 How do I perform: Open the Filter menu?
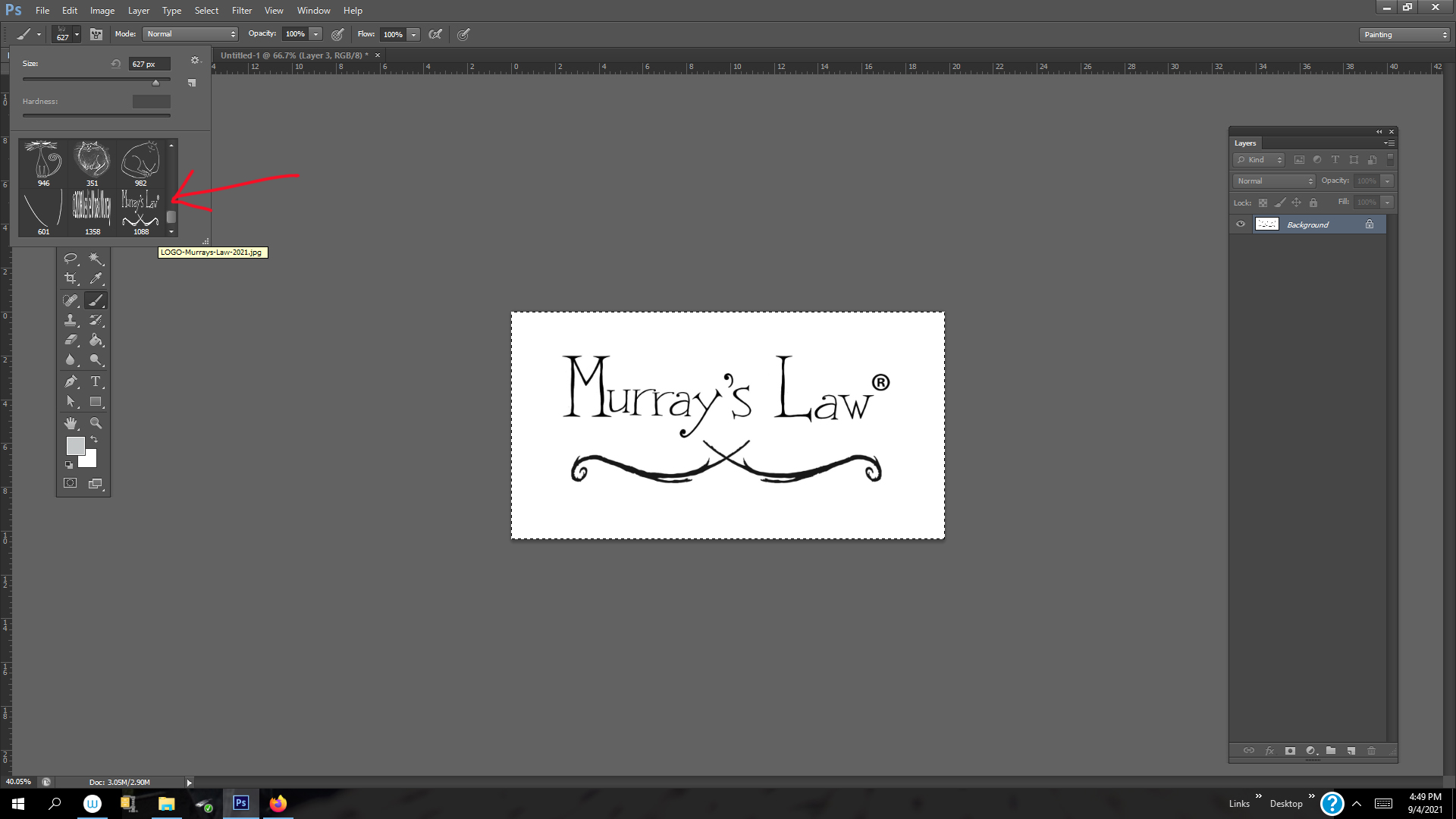tap(241, 10)
